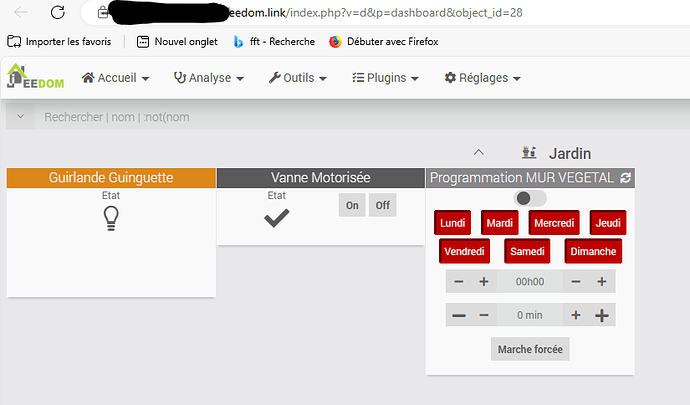Click the 0 min duration value
Viewport: 690px width, 405px height.
point(530,315)
